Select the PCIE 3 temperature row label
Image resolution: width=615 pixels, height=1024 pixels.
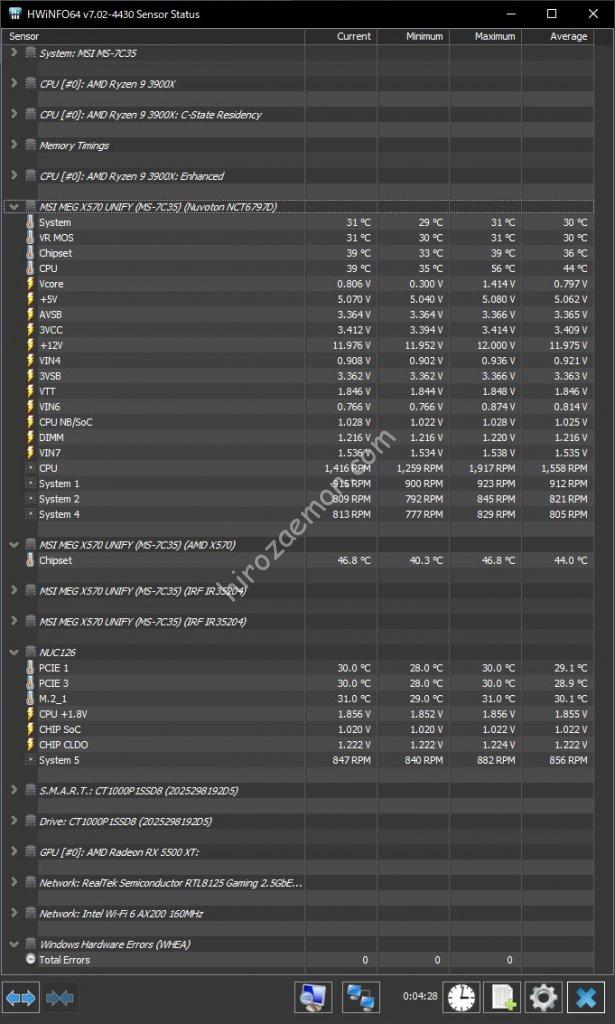pyautogui.click(x=54, y=683)
